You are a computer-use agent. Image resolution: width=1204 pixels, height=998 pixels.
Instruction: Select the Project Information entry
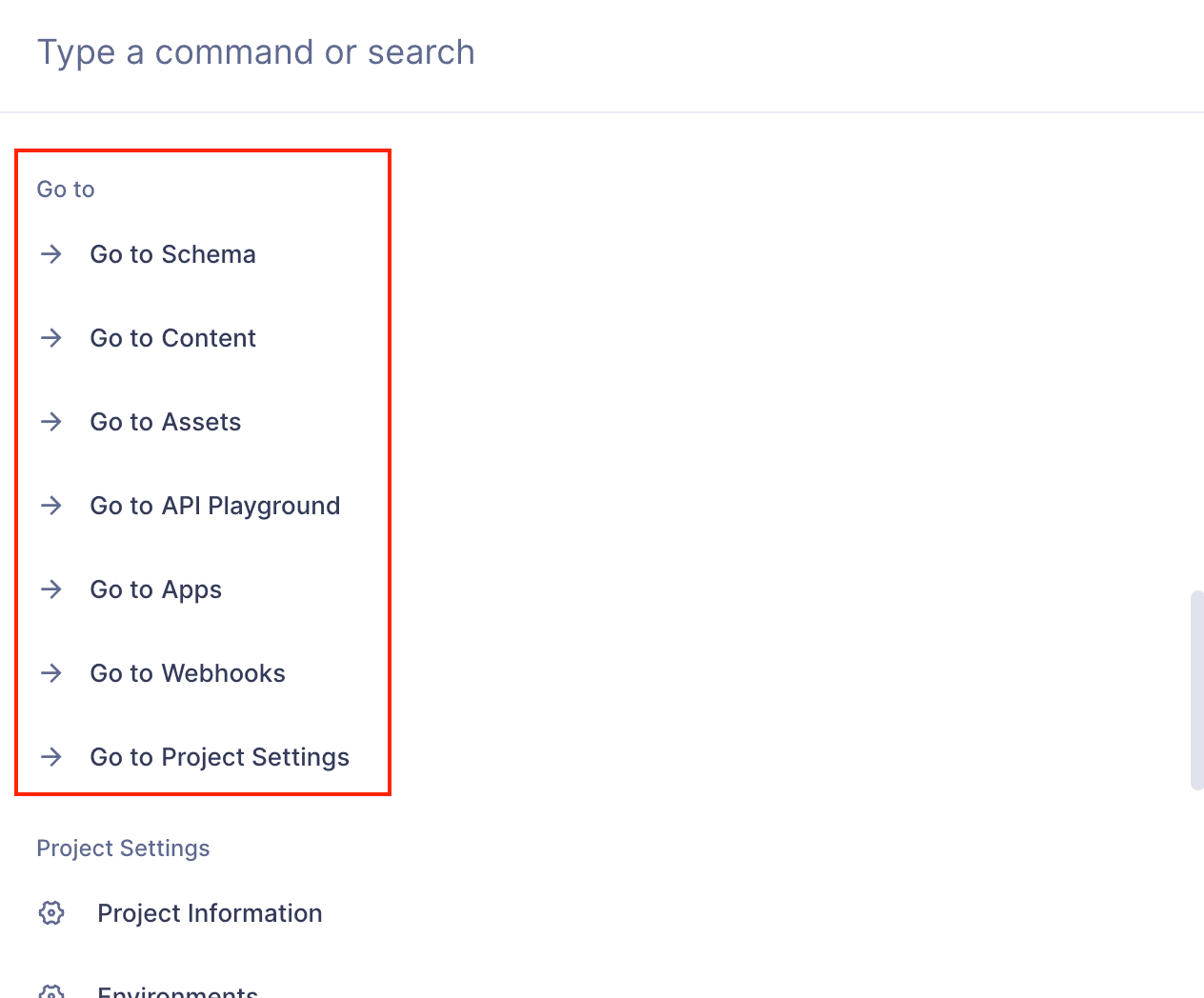point(209,912)
